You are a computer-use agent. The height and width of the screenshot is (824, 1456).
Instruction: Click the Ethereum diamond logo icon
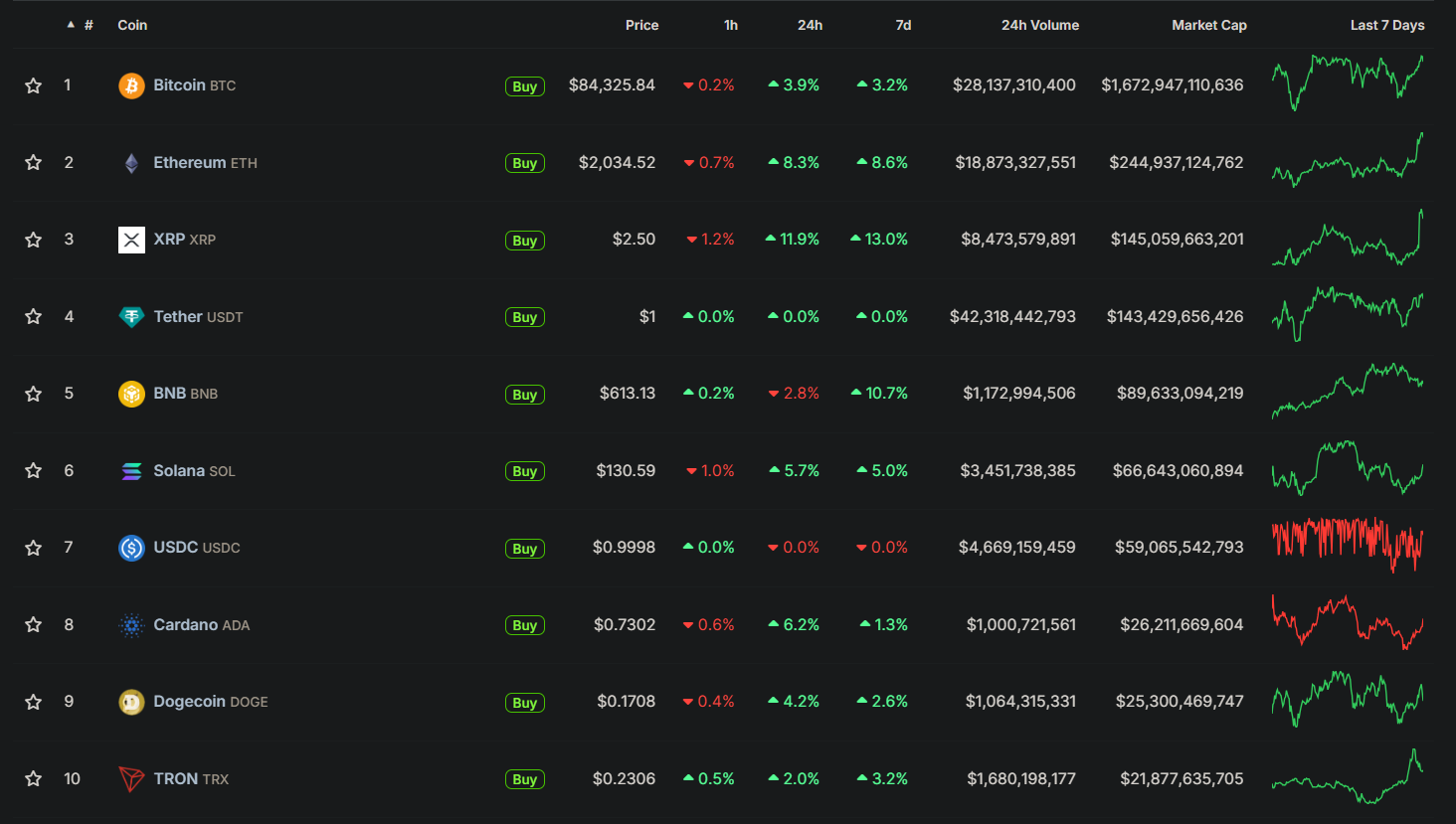(131, 163)
